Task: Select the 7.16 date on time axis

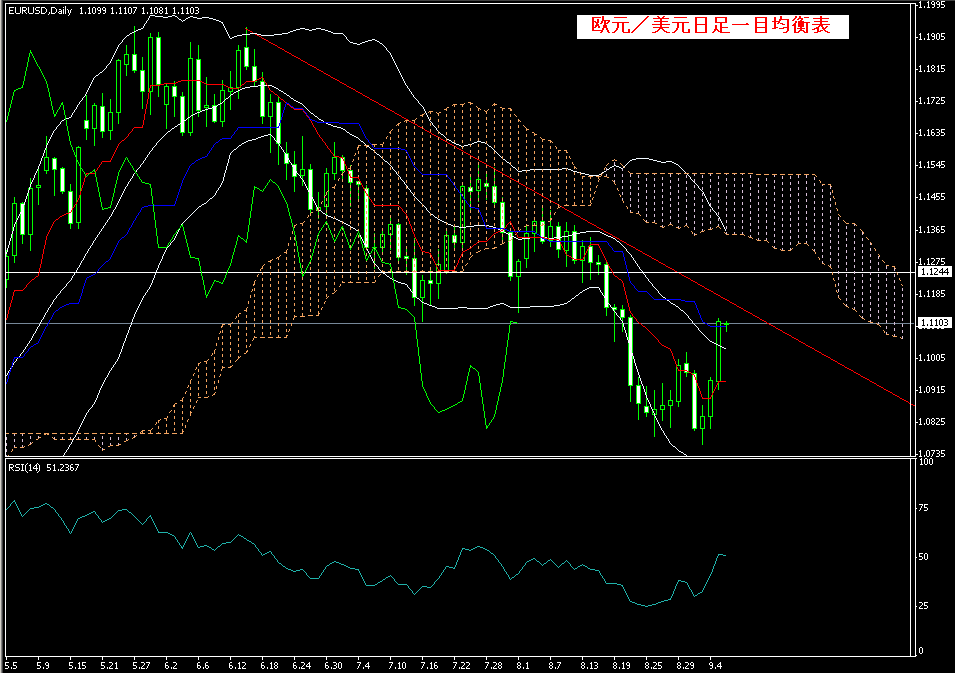Action: coord(429,666)
